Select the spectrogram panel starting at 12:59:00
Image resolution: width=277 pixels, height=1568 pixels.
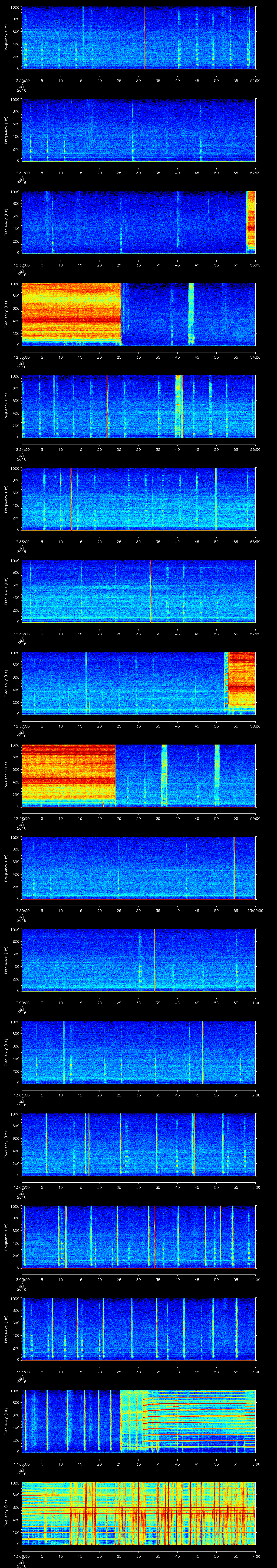point(138,868)
